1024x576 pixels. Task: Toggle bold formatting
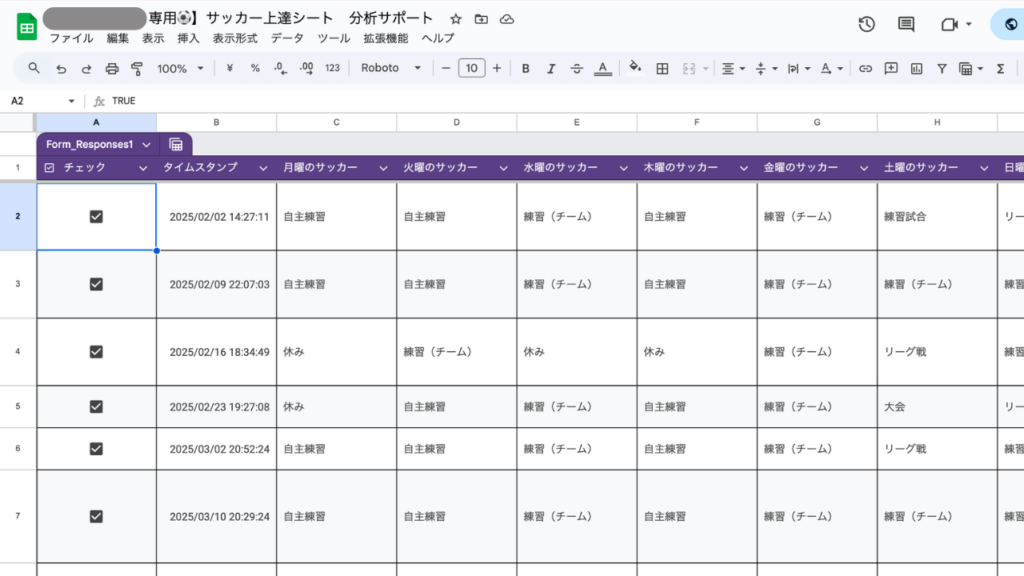point(526,69)
